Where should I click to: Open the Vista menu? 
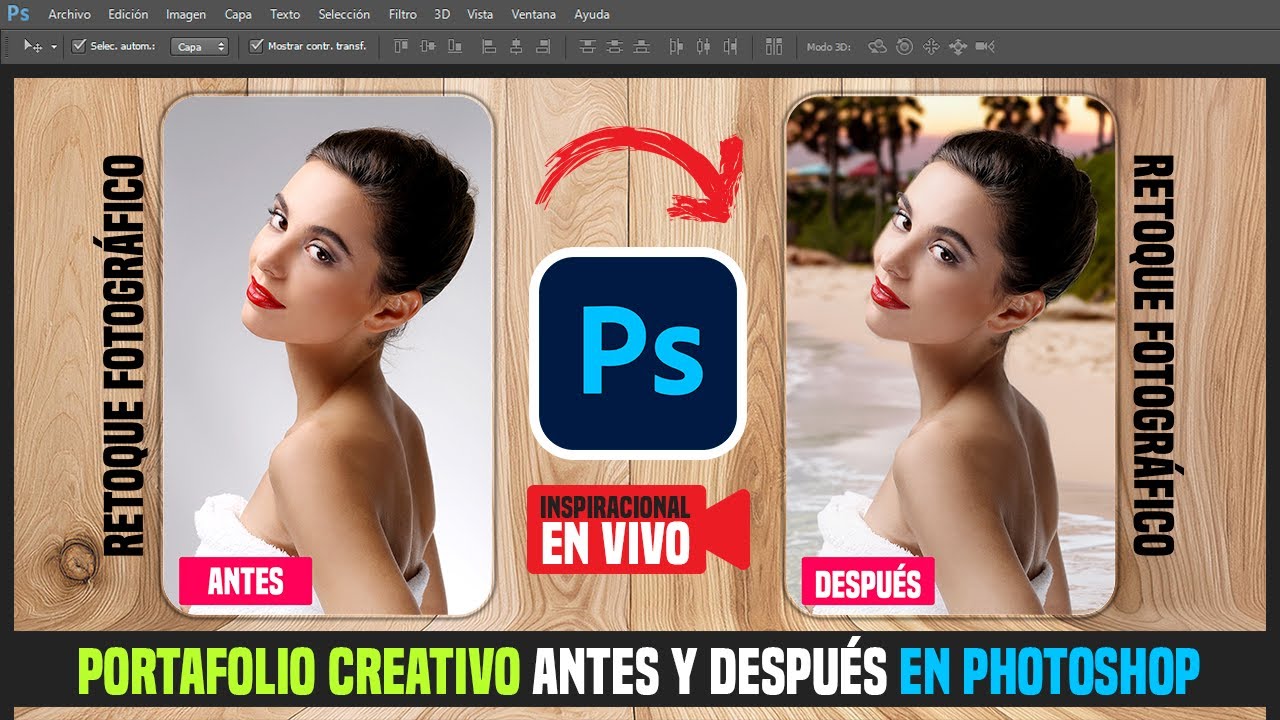tap(480, 15)
